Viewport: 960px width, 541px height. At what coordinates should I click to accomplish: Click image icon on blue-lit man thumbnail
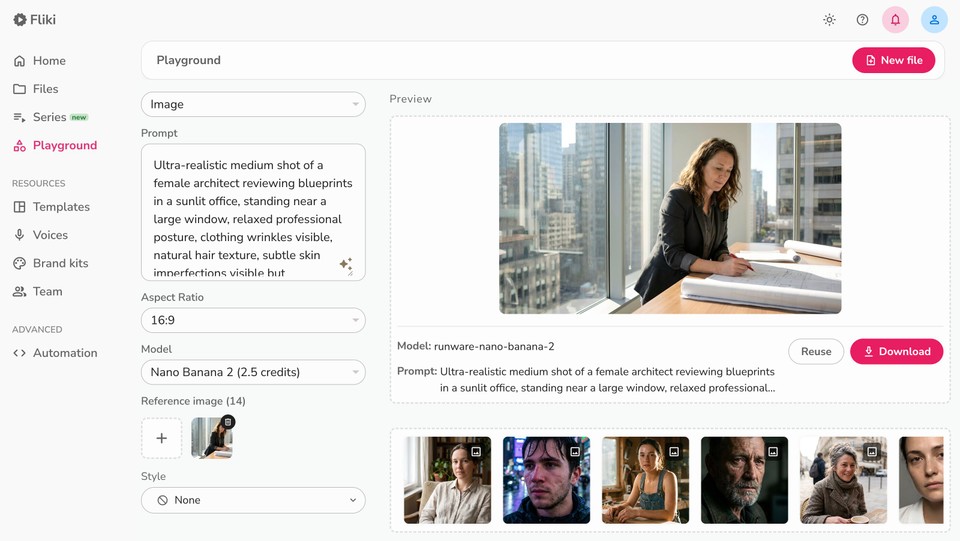575,452
